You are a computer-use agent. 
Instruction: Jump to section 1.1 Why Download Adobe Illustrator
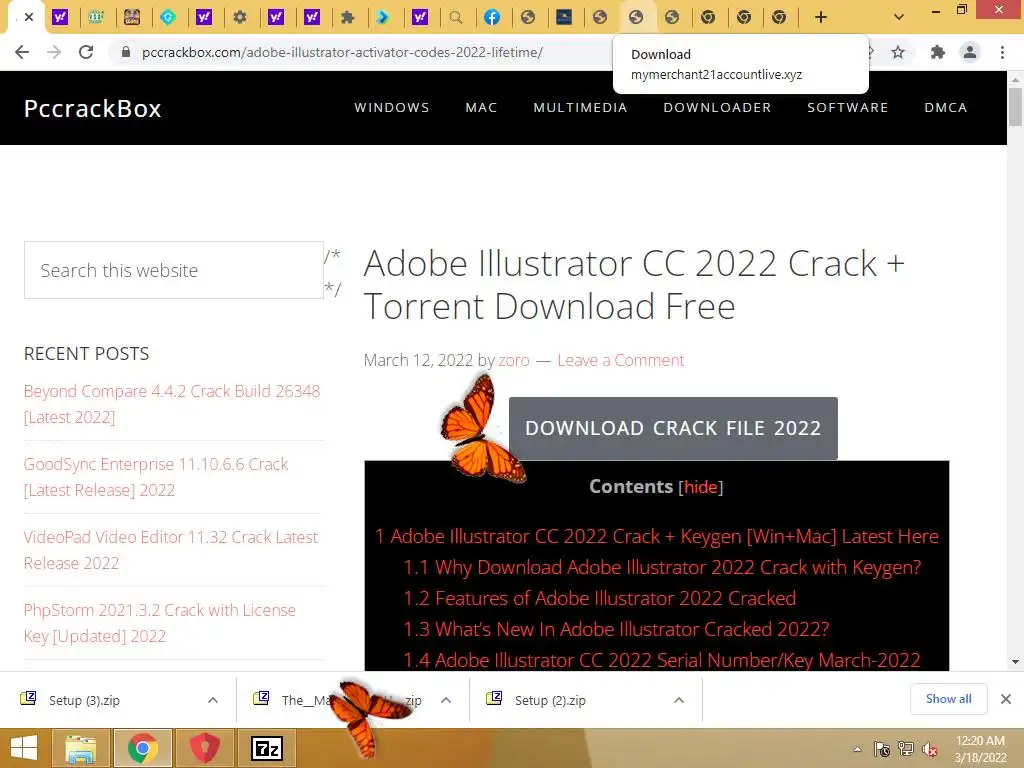pyautogui.click(x=662, y=567)
